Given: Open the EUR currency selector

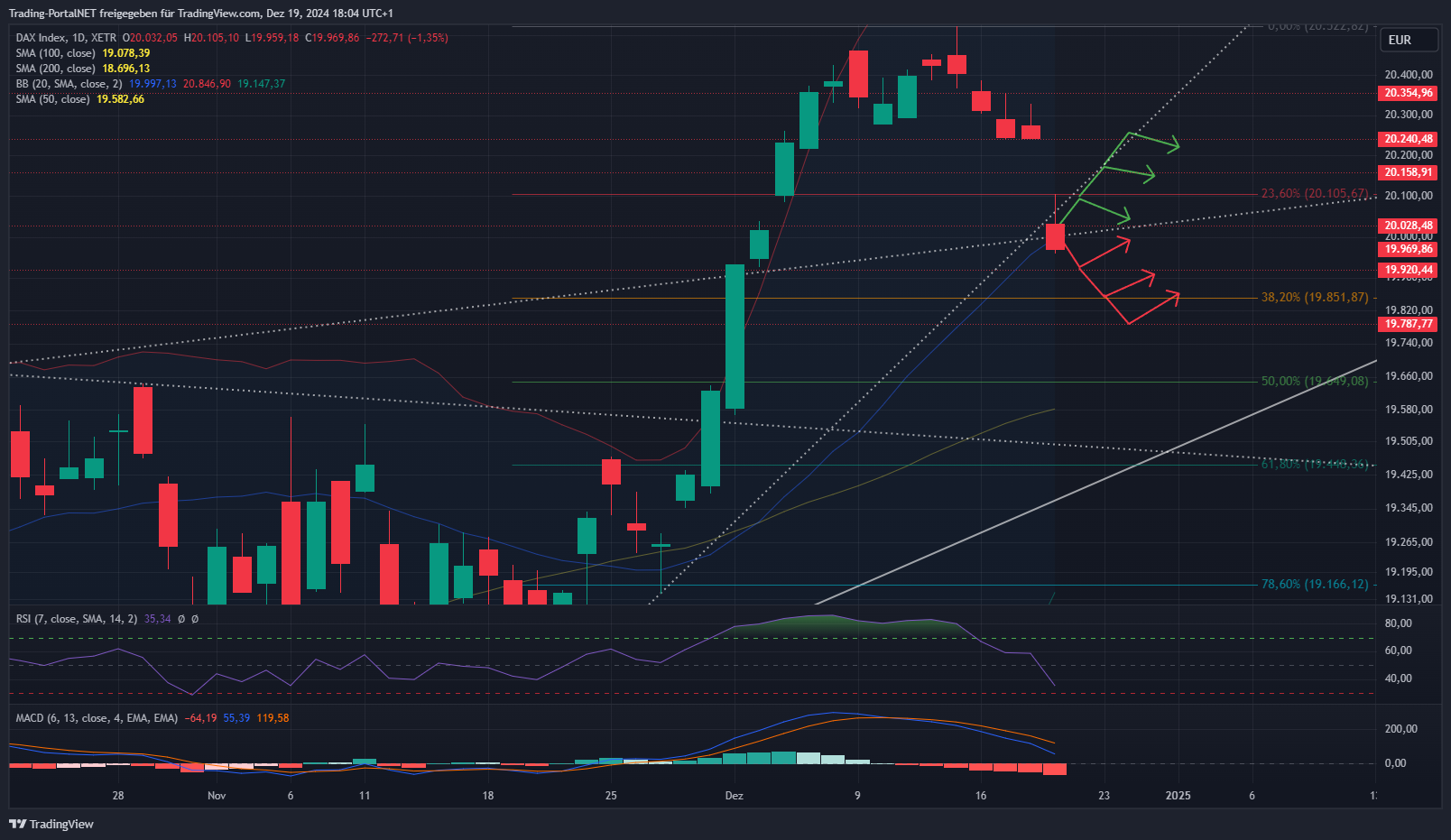Looking at the screenshot, I should (1411, 40).
